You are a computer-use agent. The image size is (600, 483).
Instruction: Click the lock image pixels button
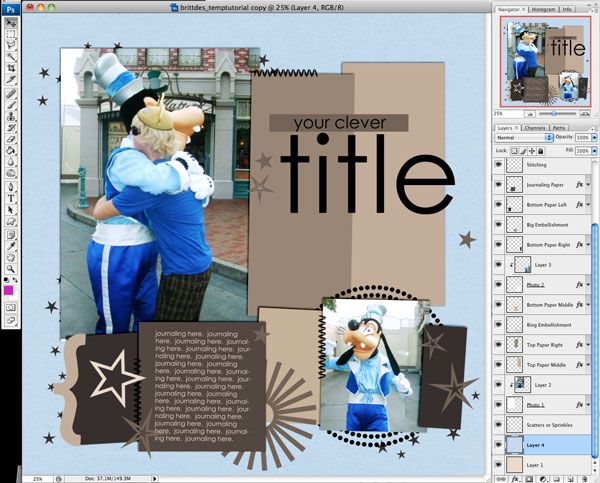click(x=523, y=151)
